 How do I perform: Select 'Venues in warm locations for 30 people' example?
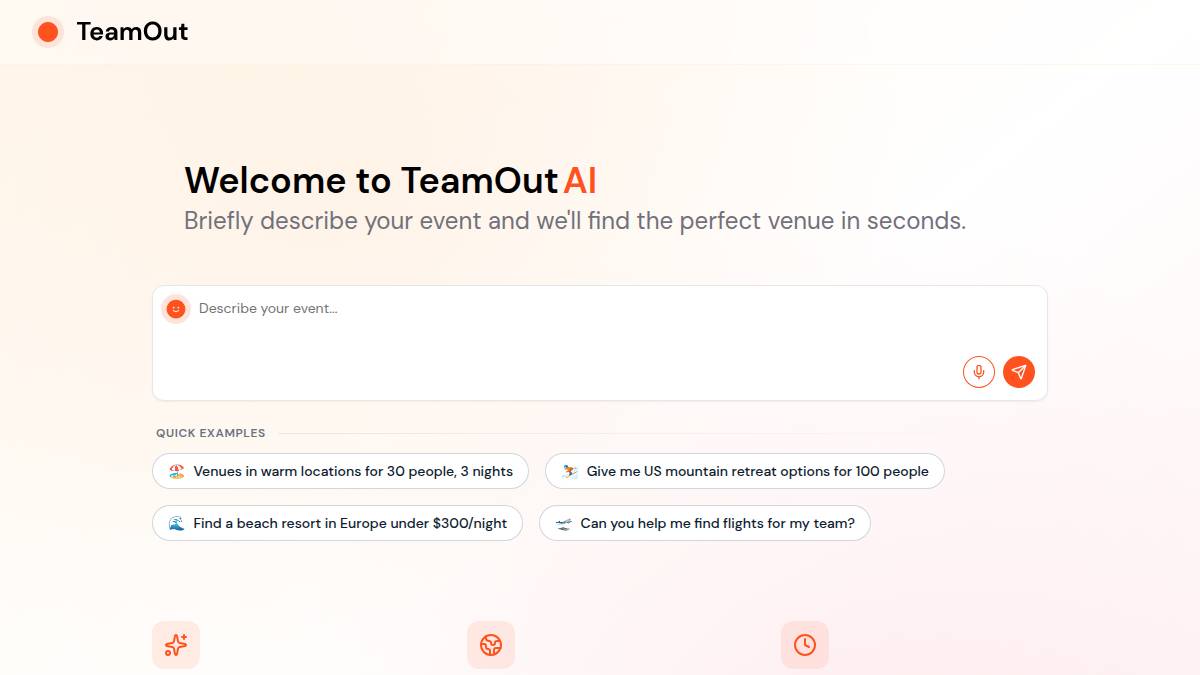352,471
